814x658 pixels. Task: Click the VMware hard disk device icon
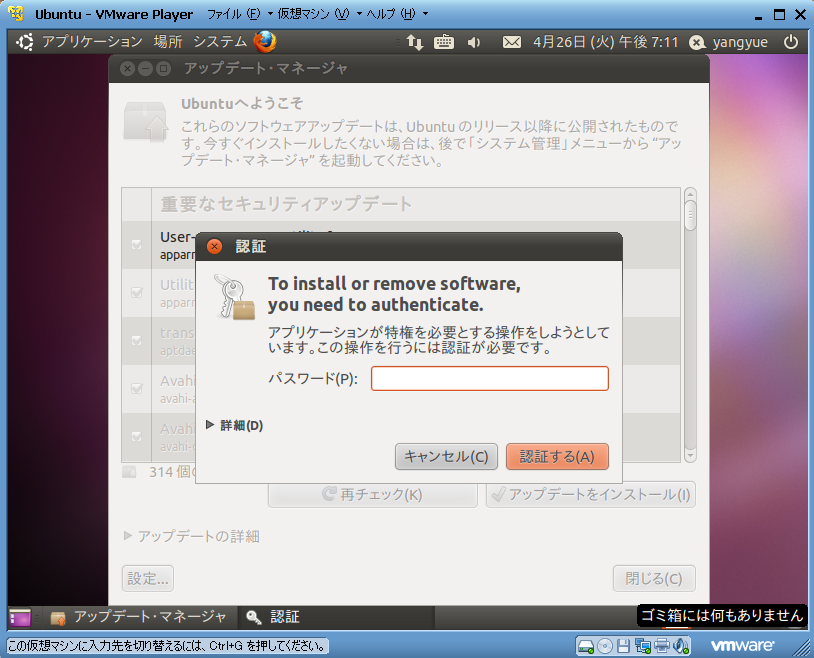[x=586, y=646]
